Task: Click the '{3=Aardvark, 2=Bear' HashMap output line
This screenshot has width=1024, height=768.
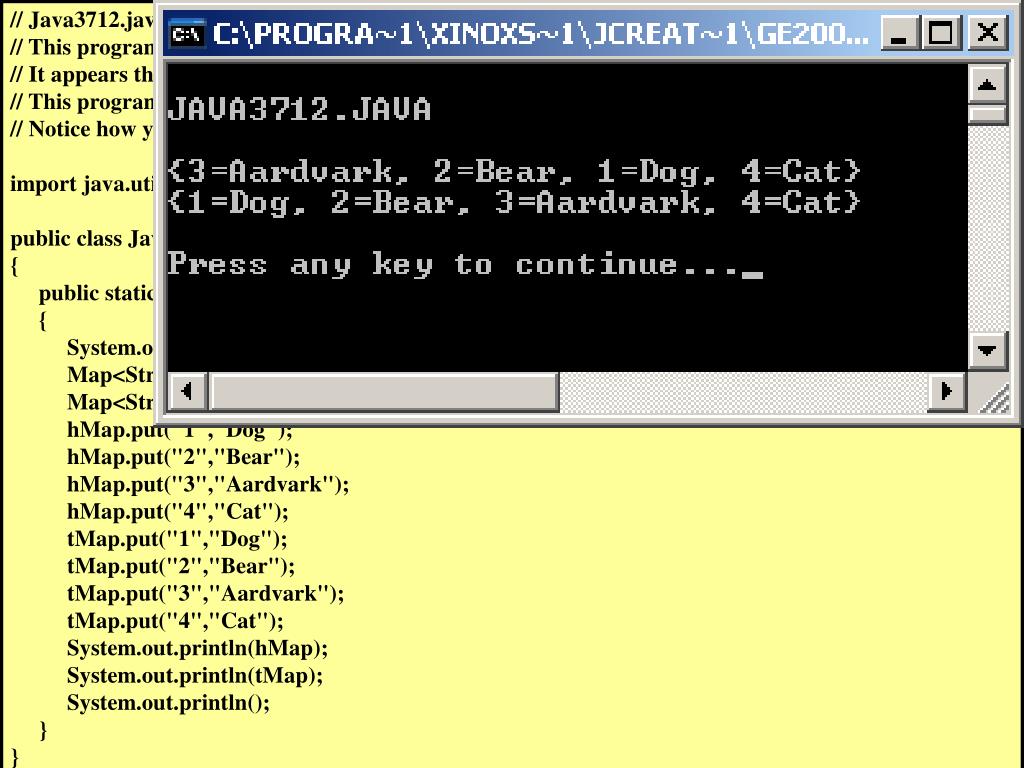Action: point(514,172)
